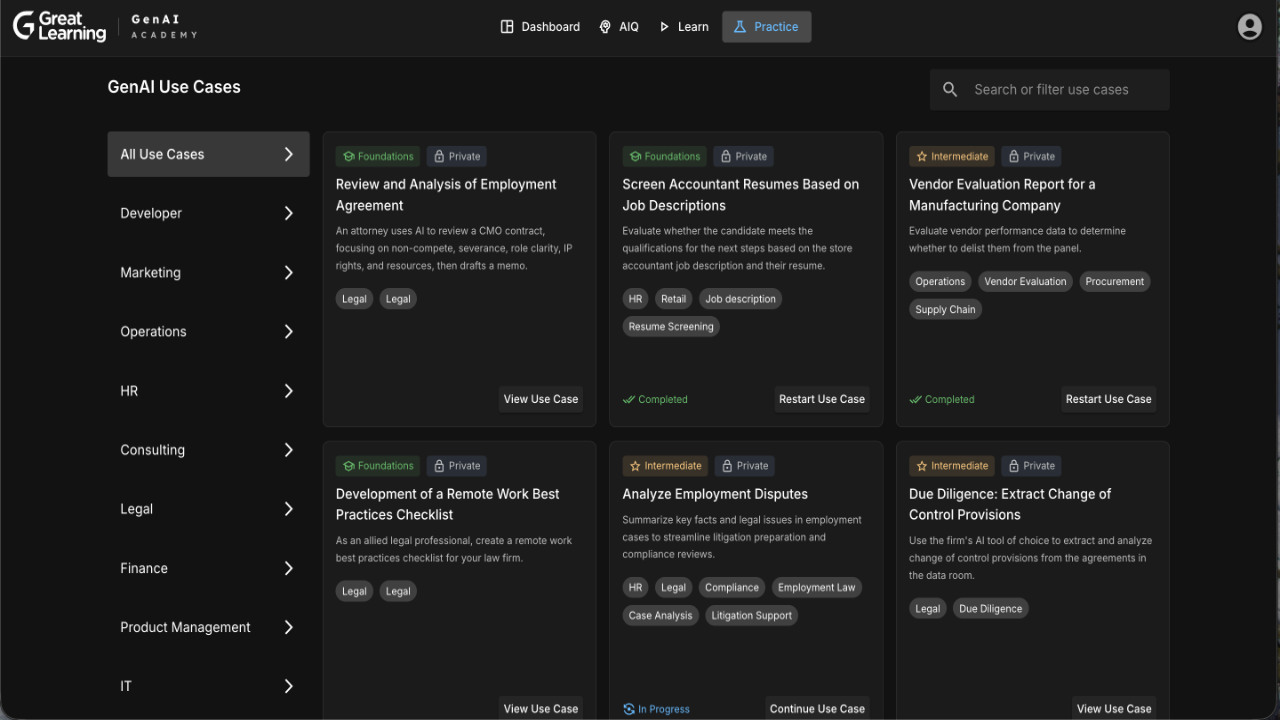1280x720 pixels.
Task: Open the Dashboard from the top navigation
Action: [x=540, y=26]
